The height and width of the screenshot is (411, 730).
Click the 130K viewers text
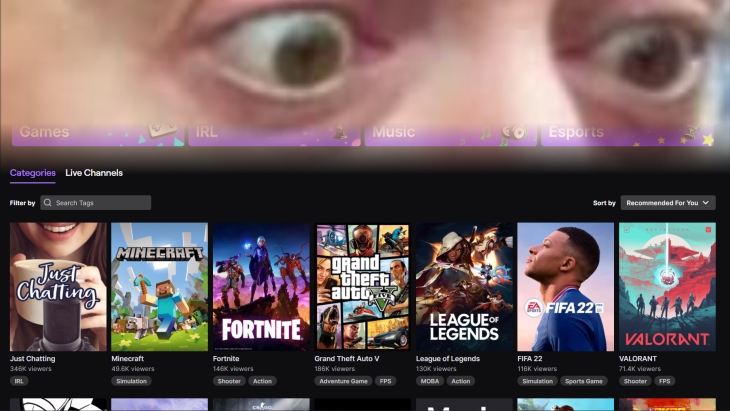436,369
